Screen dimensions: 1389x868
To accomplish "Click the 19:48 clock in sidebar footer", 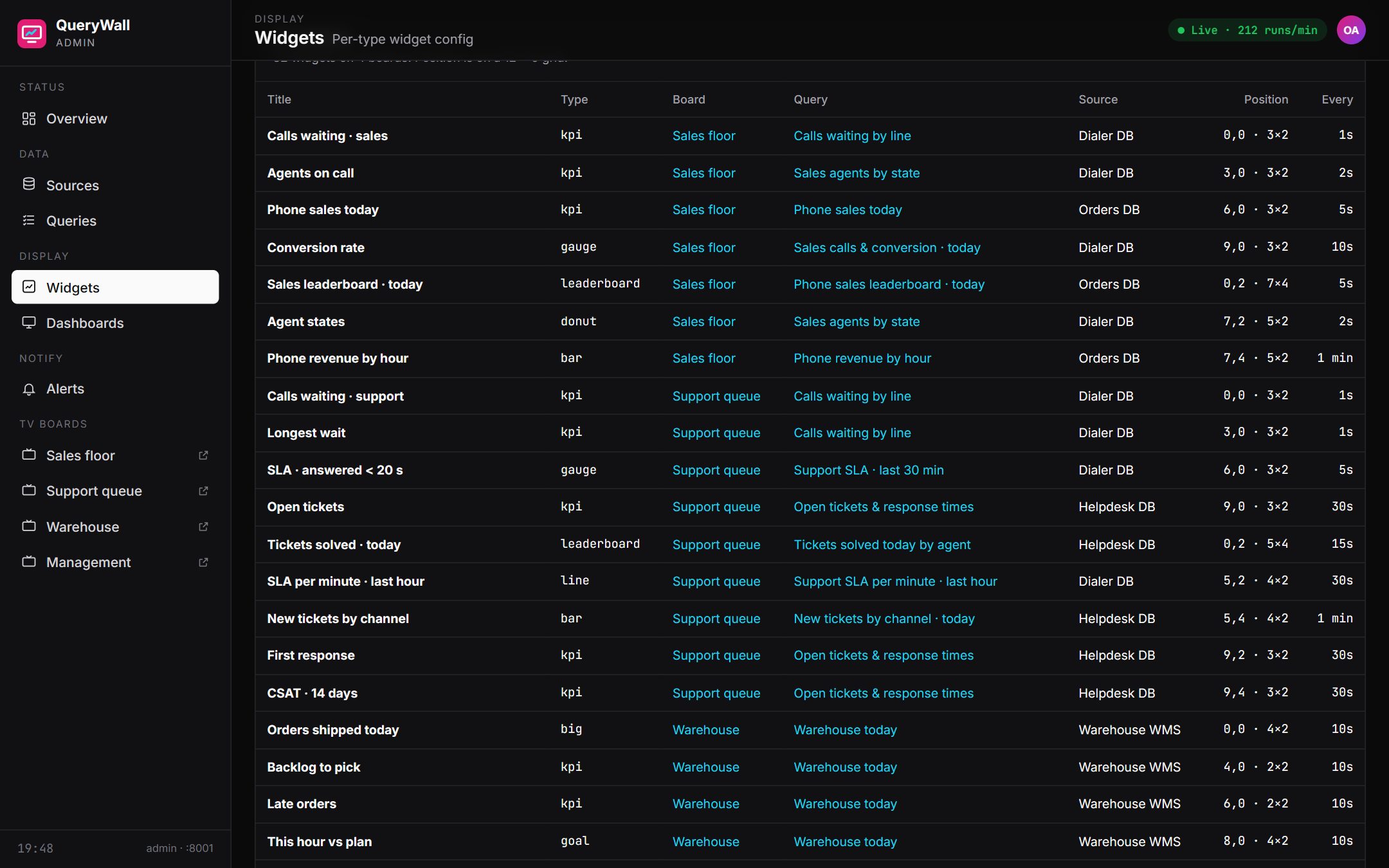I will [35, 848].
